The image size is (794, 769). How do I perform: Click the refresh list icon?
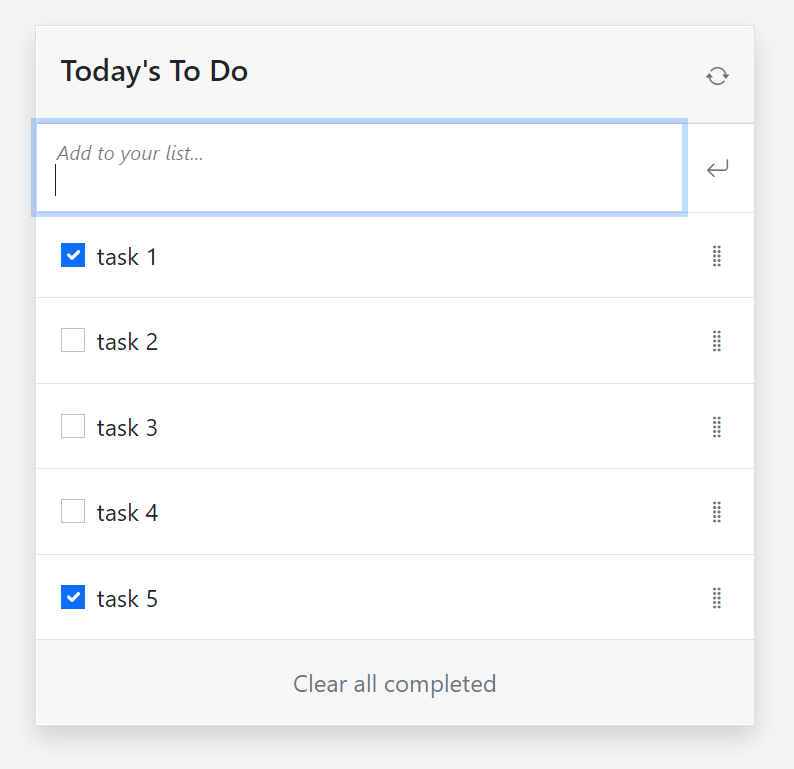tap(717, 75)
